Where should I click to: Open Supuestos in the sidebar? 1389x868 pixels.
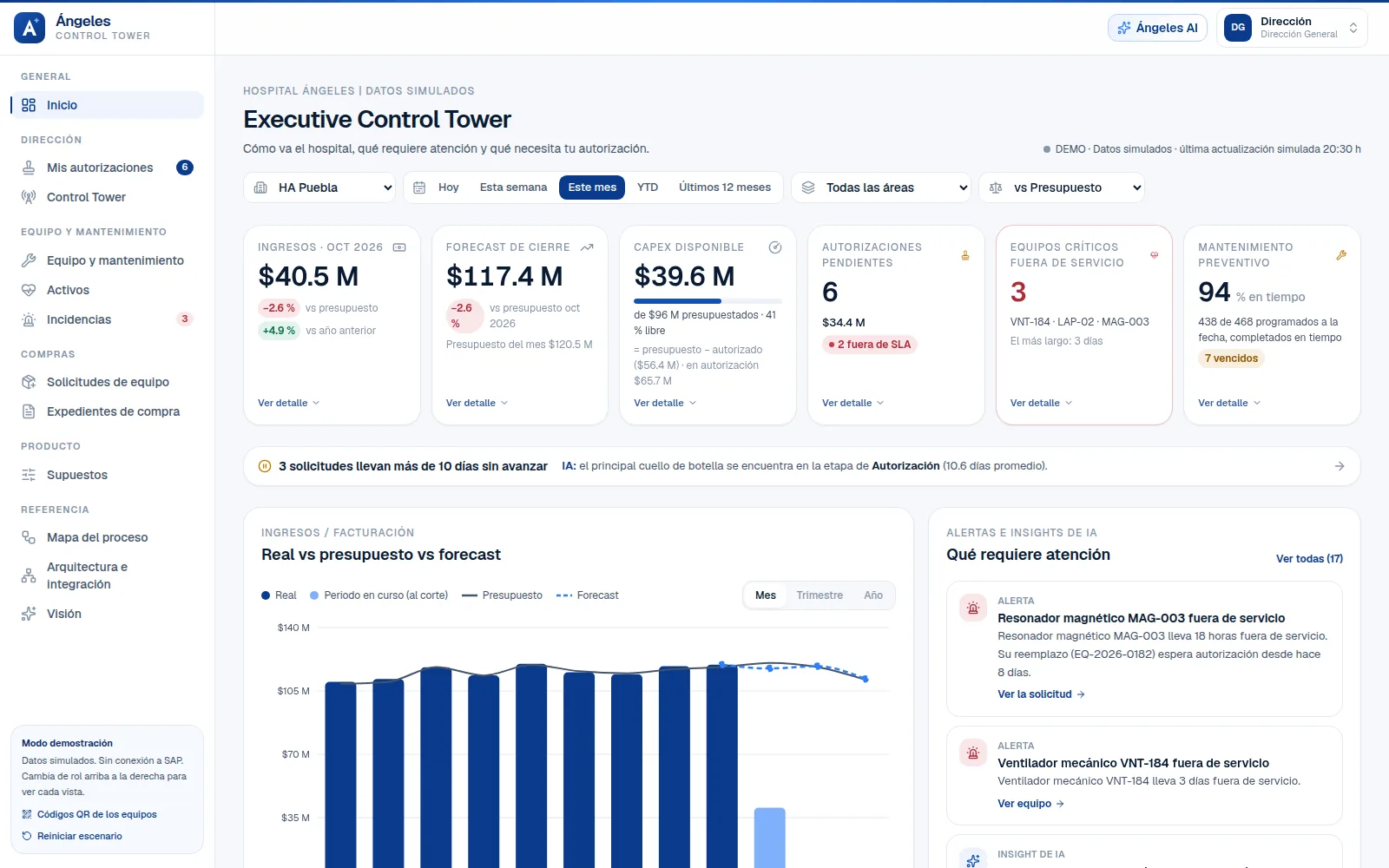pyautogui.click(x=108, y=475)
